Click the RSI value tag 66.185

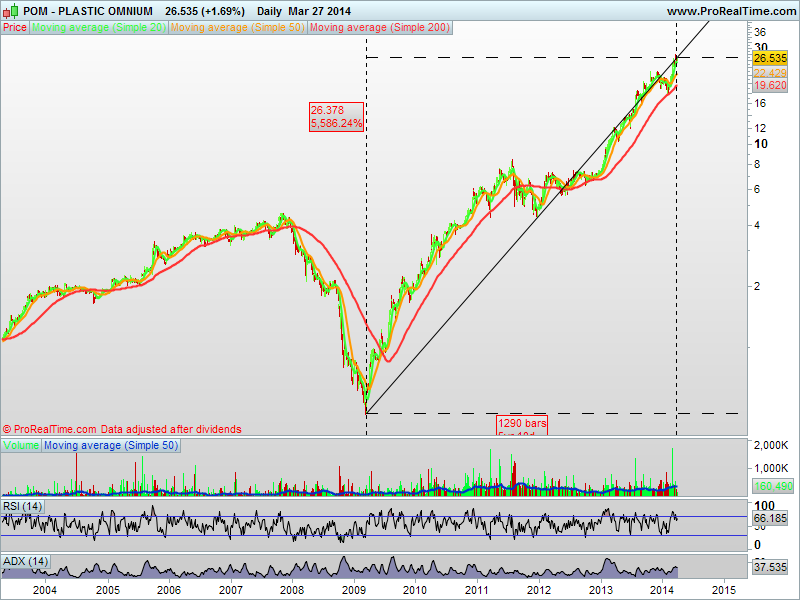pos(770,518)
